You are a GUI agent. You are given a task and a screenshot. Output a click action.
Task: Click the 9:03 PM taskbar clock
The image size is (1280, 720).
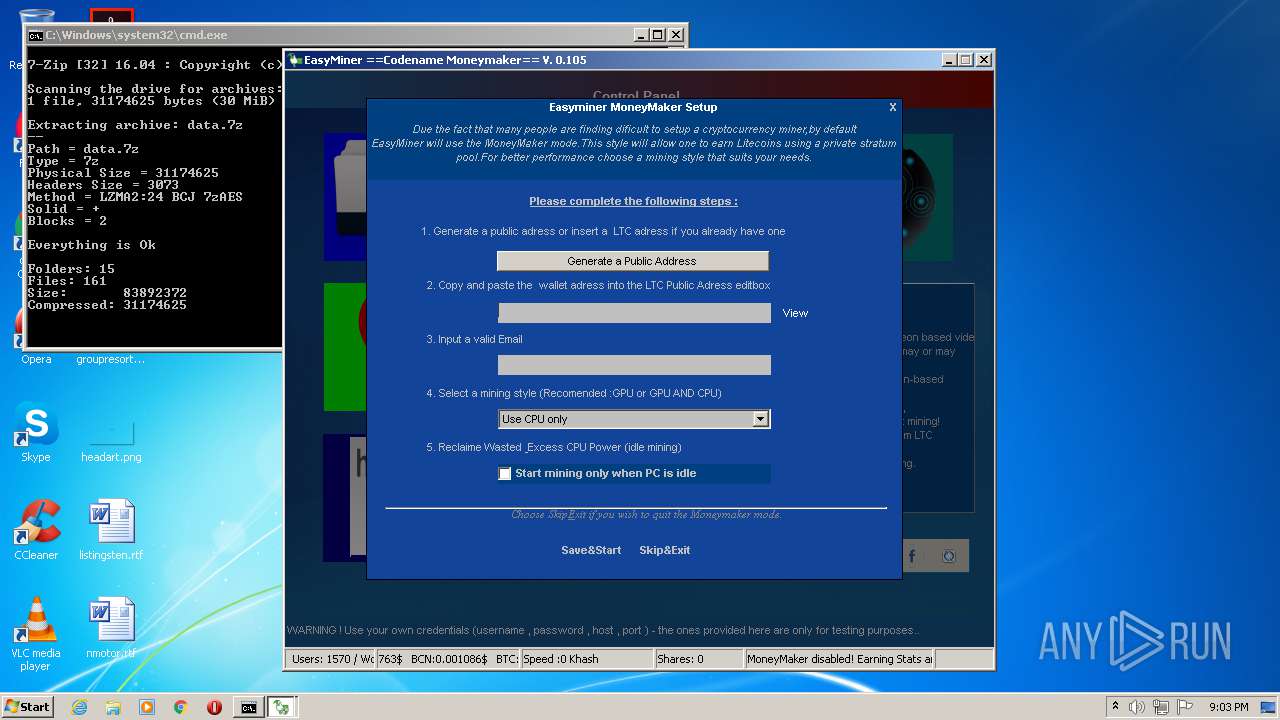[x=1228, y=707]
